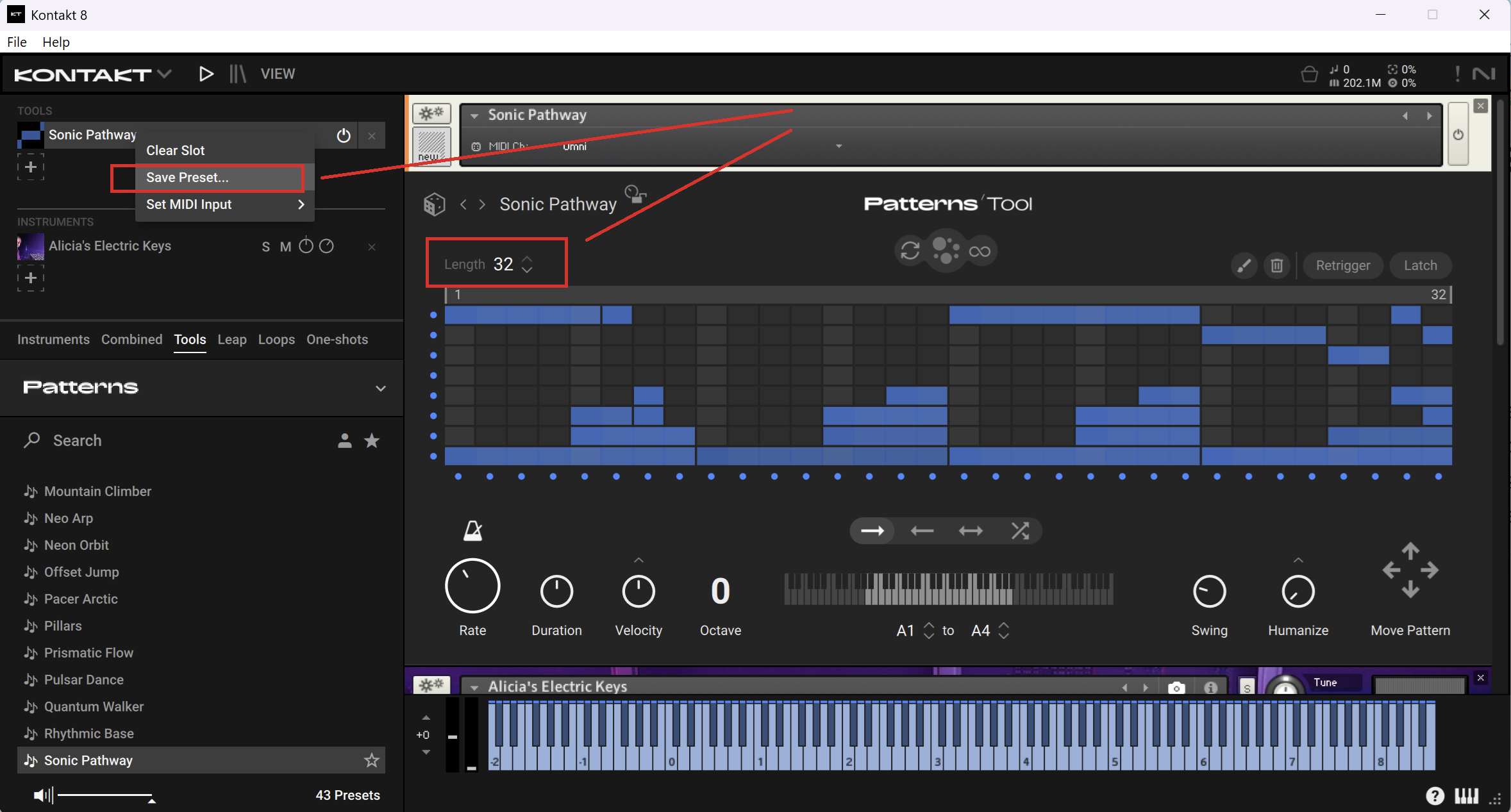Click the infinity loop mode icon
Screen dimensions: 1511x812
click(980, 251)
